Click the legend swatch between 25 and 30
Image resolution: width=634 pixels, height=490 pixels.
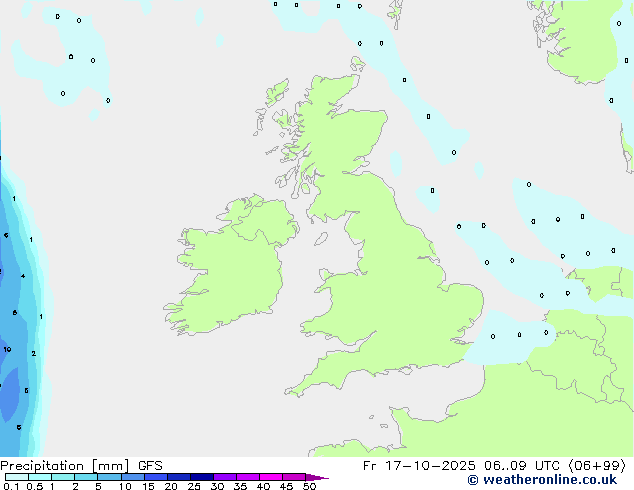point(202,477)
